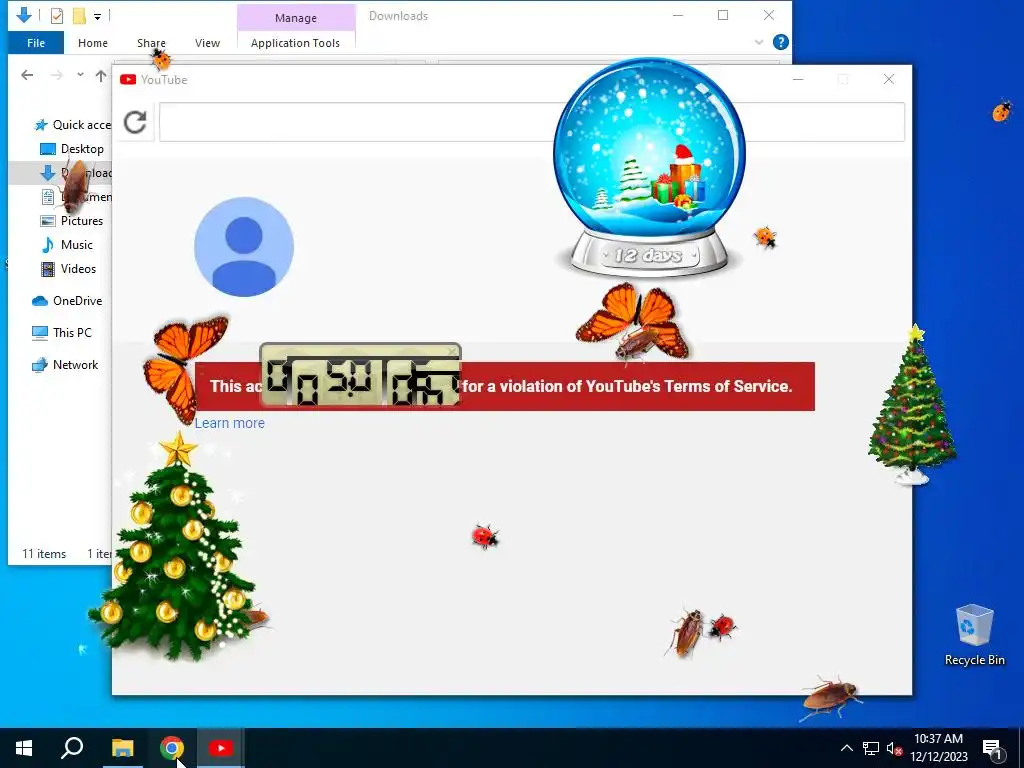Viewport: 1024px width, 768px height.
Task: Open the Learn more link
Action: 230,423
